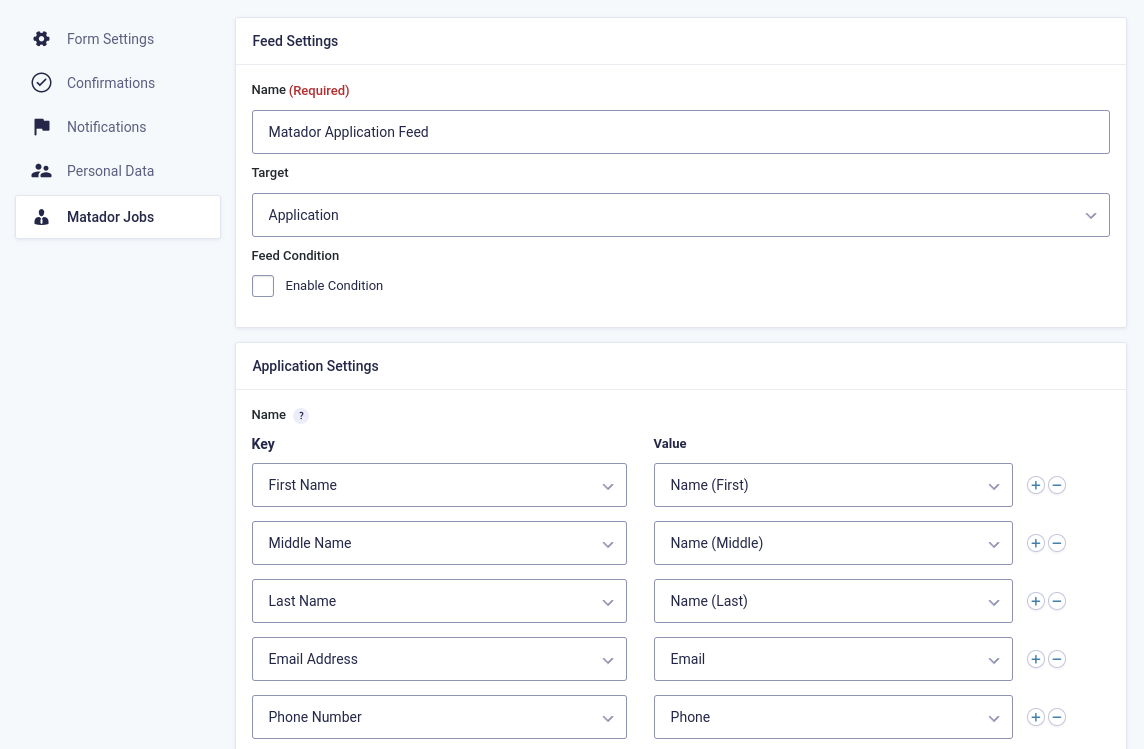Click the Feed Settings heading

(295, 42)
